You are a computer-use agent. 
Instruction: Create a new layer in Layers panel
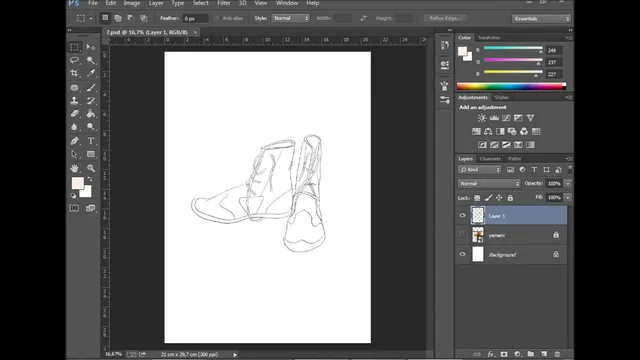[x=544, y=354]
